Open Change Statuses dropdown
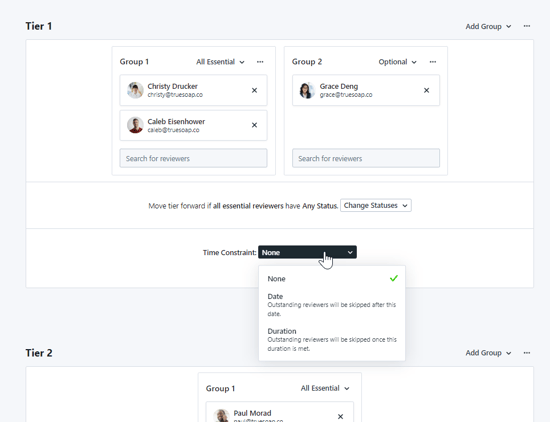The width and height of the screenshot is (550, 422). click(376, 206)
